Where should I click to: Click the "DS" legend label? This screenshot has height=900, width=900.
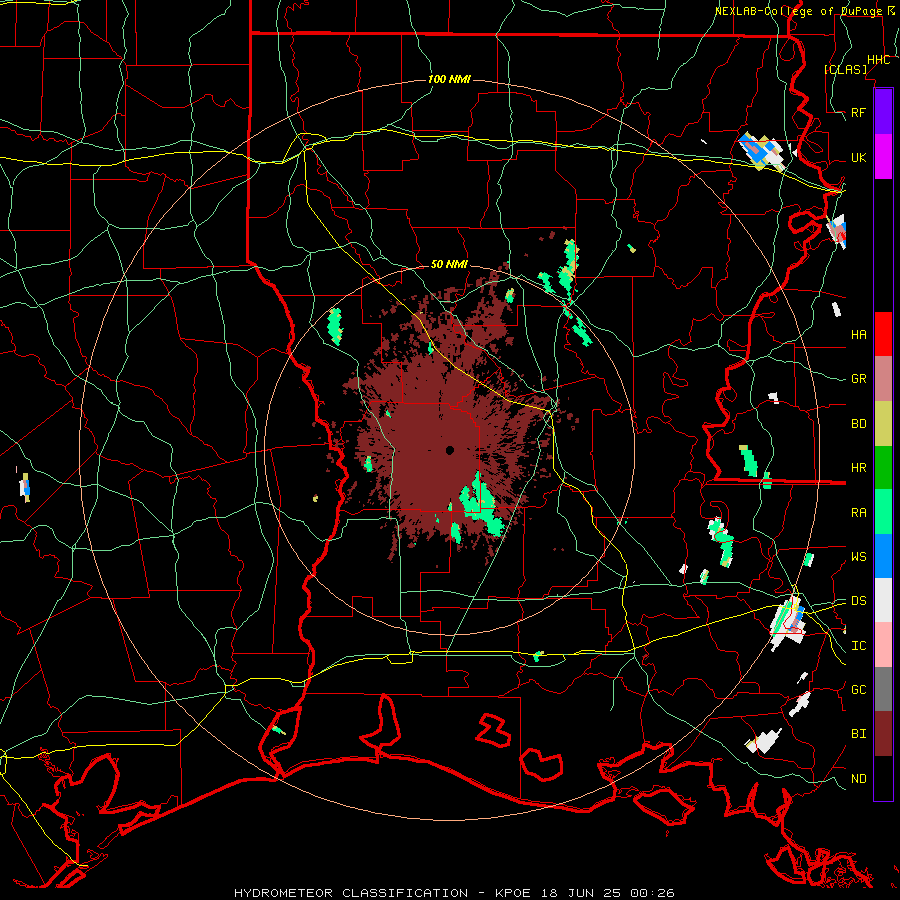(x=858, y=600)
